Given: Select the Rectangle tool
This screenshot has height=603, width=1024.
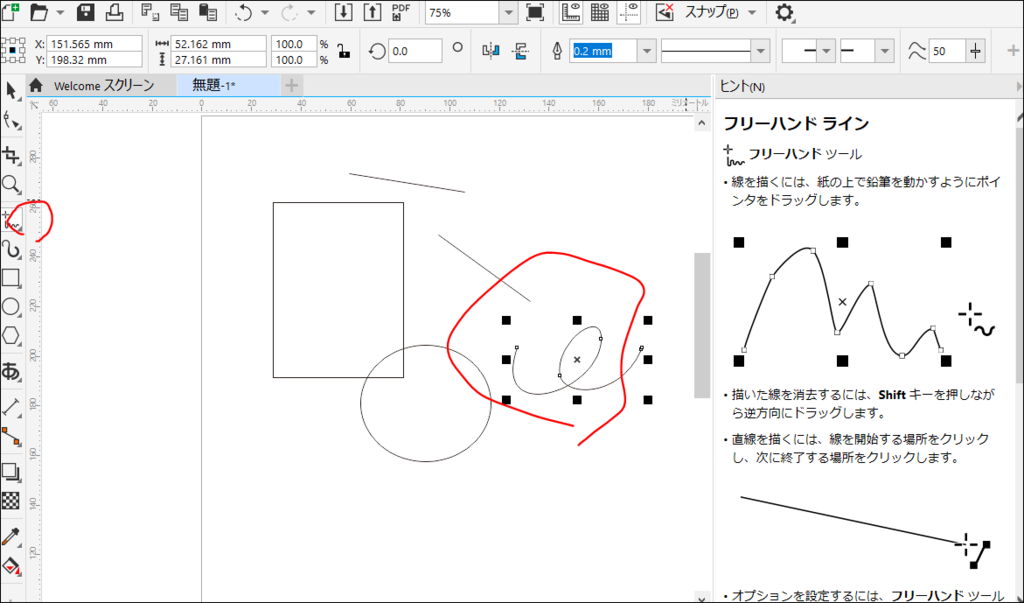Looking at the screenshot, I should [x=12, y=279].
